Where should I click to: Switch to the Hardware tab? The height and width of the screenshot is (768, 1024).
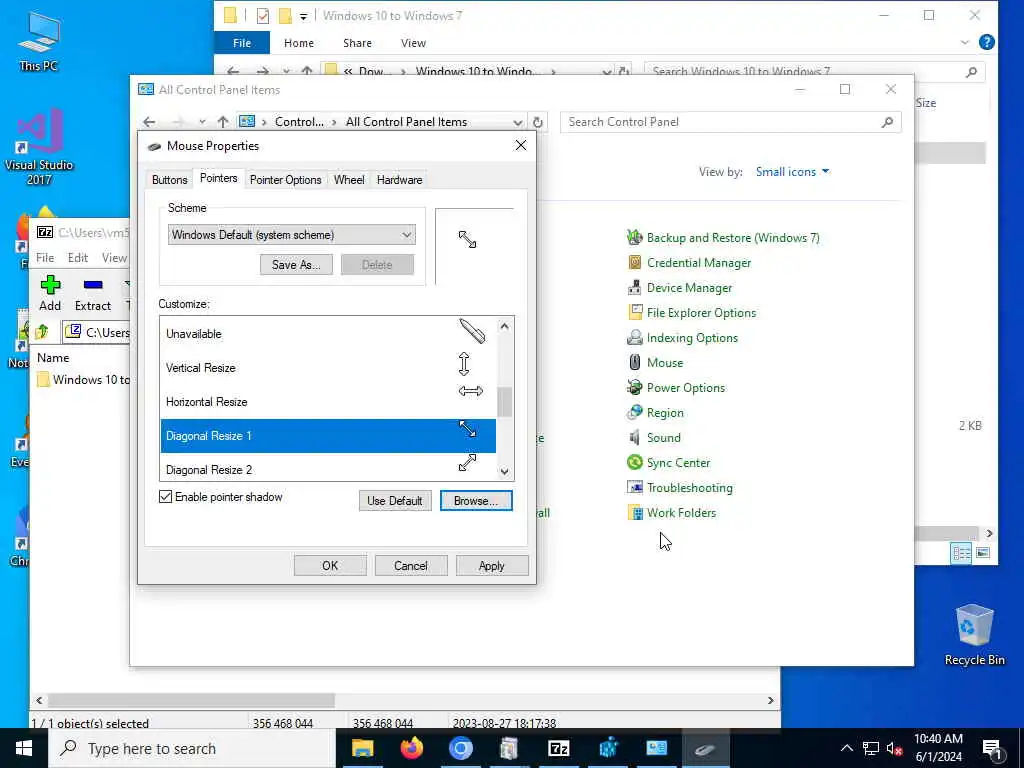[x=399, y=180]
